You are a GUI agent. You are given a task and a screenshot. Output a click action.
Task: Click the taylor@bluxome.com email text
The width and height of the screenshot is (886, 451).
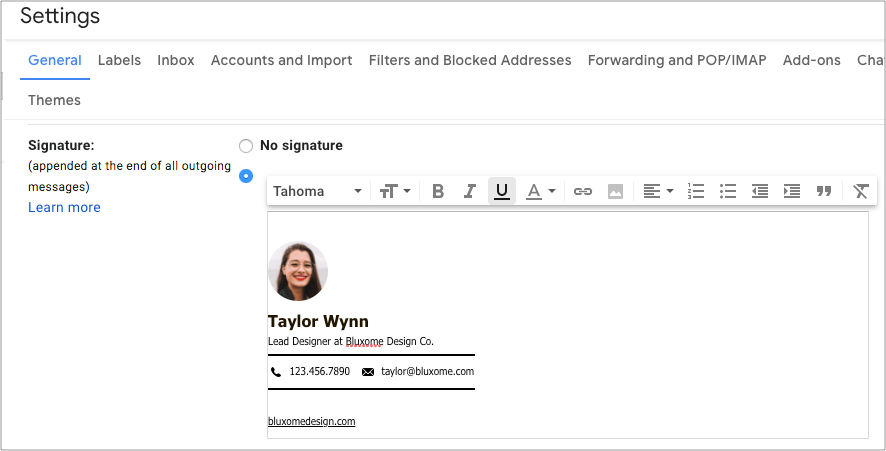(x=428, y=371)
